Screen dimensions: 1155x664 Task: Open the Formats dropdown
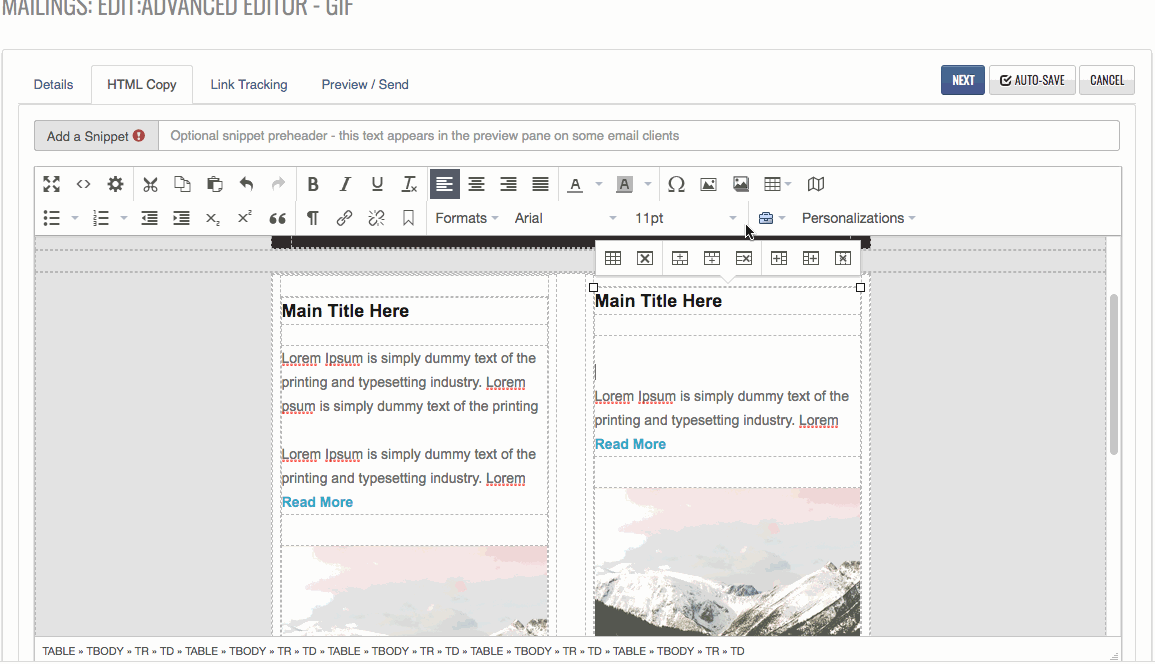[x=466, y=218]
